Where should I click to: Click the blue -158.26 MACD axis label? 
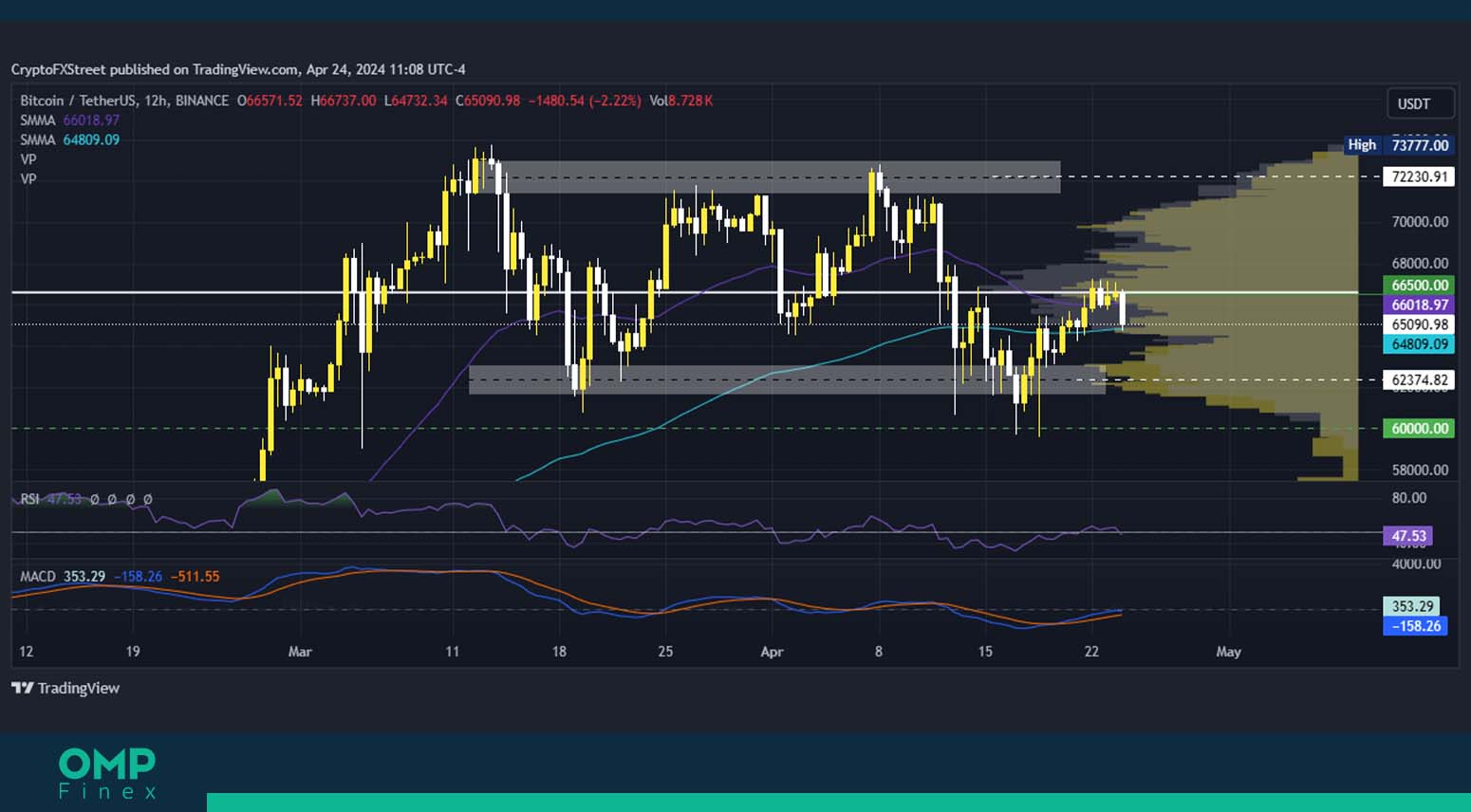click(1415, 626)
